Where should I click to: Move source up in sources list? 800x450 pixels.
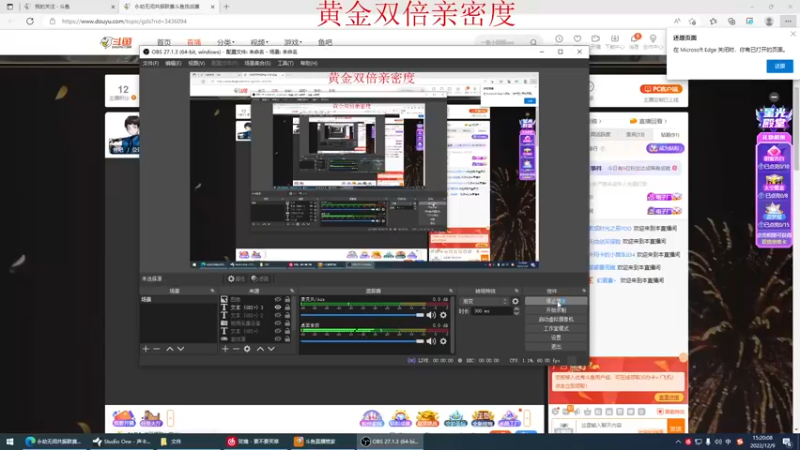pyautogui.click(x=260, y=349)
